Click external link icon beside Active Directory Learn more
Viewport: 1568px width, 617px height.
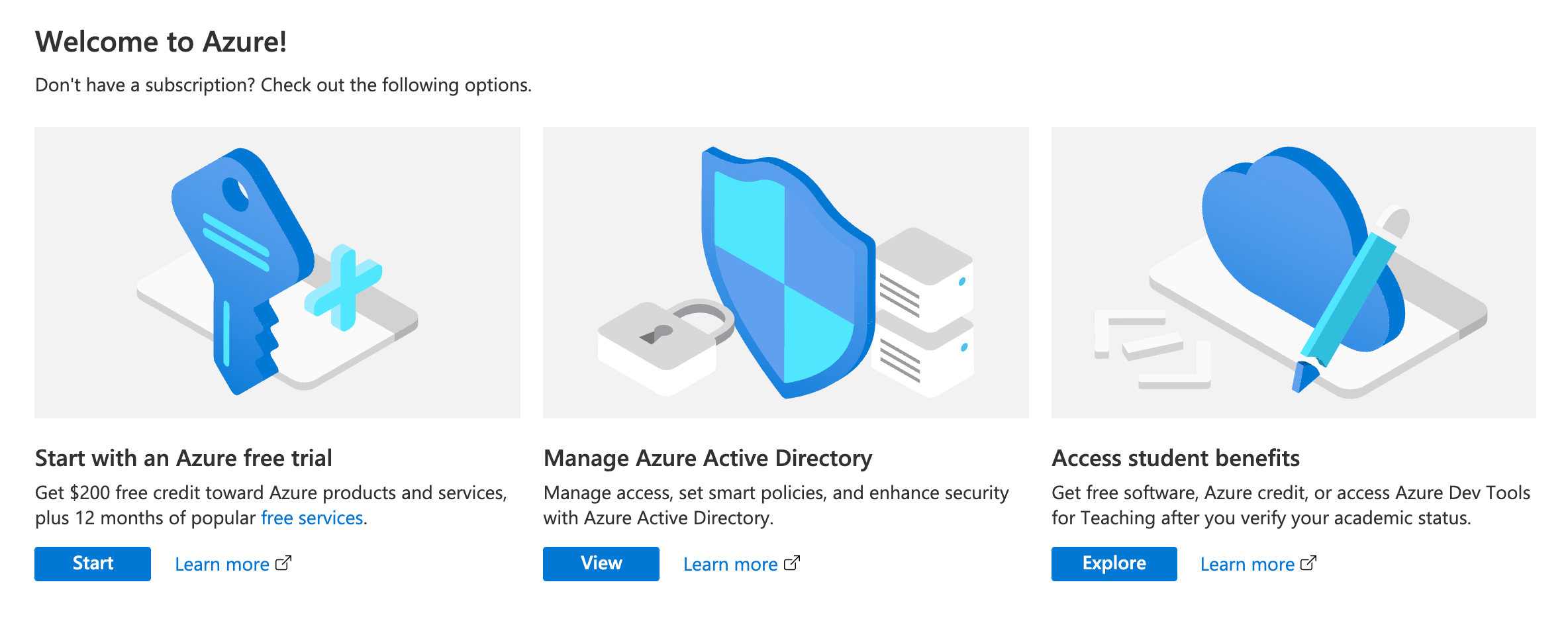tap(792, 563)
